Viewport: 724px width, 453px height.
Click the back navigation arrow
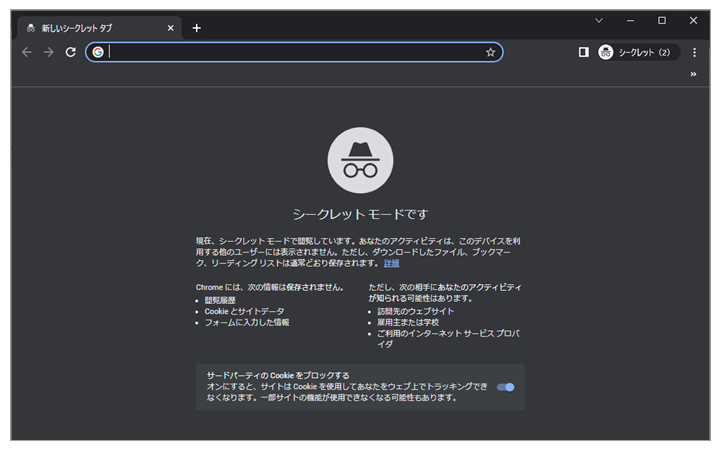coord(27,52)
